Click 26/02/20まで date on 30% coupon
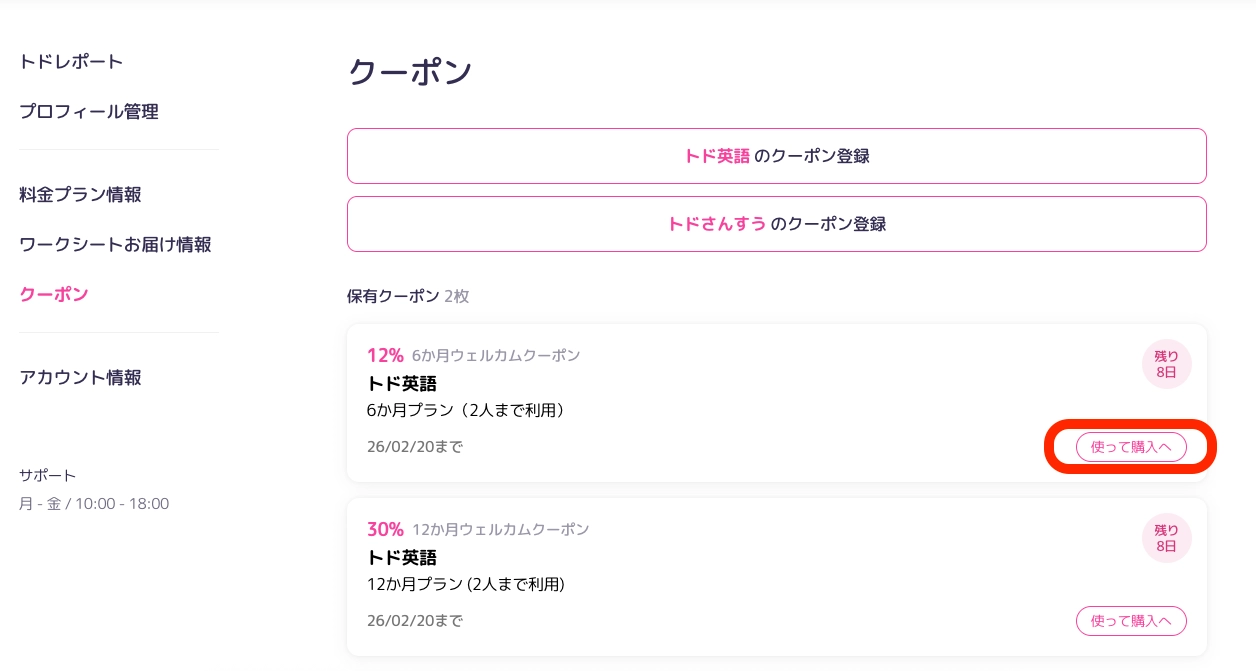This screenshot has height=671, width=1256. [414, 621]
